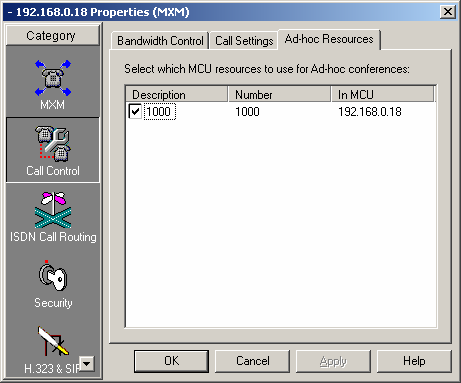Uncheck the 1000 MCU resource checkbox
461x383 pixels.
point(135,111)
